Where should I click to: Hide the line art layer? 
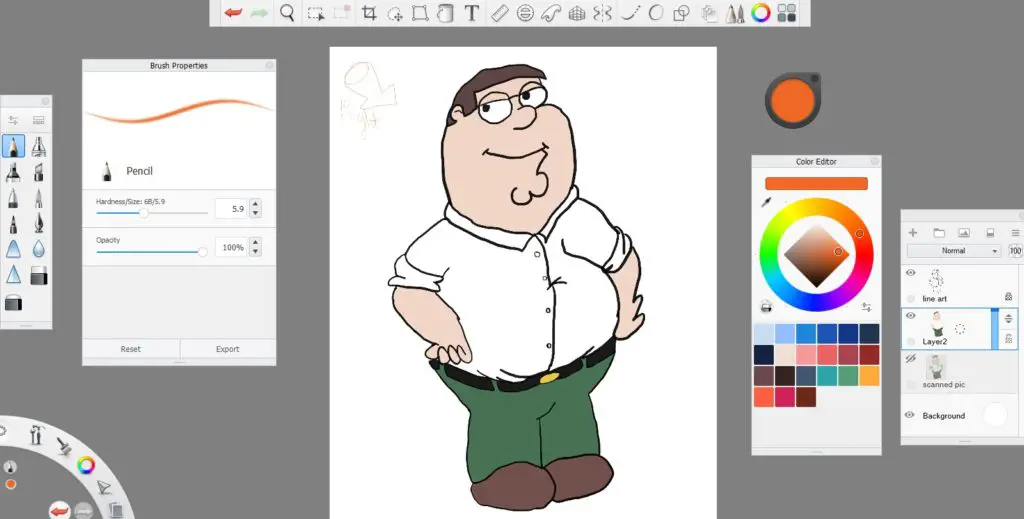pyautogui.click(x=910, y=273)
